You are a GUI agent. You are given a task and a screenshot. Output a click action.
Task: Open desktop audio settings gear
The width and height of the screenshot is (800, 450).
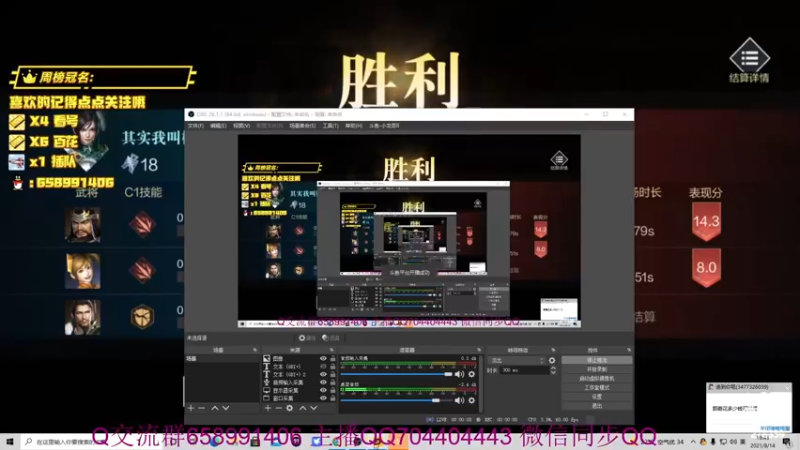472,401
